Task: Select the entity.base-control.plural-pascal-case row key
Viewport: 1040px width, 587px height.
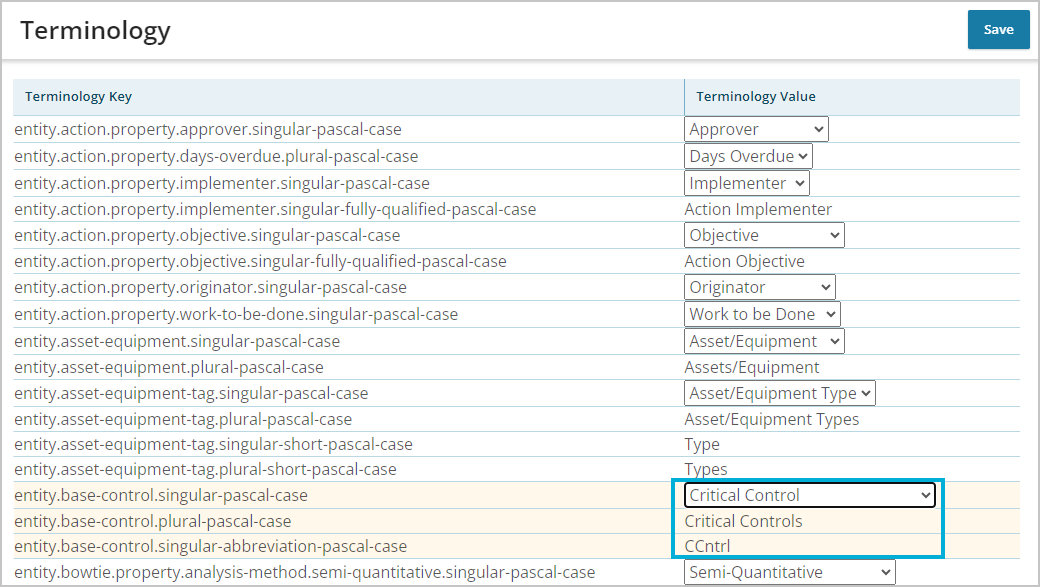Action: click(153, 521)
